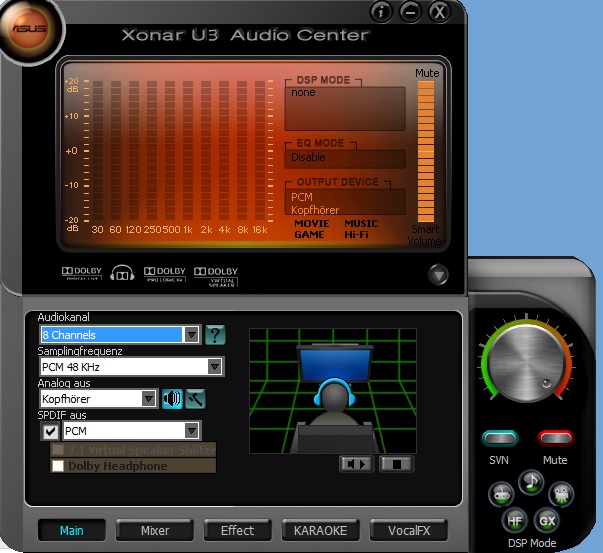
Task: Play the speaker test playback button
Action: pyautogui.click(x=356, y=464)
